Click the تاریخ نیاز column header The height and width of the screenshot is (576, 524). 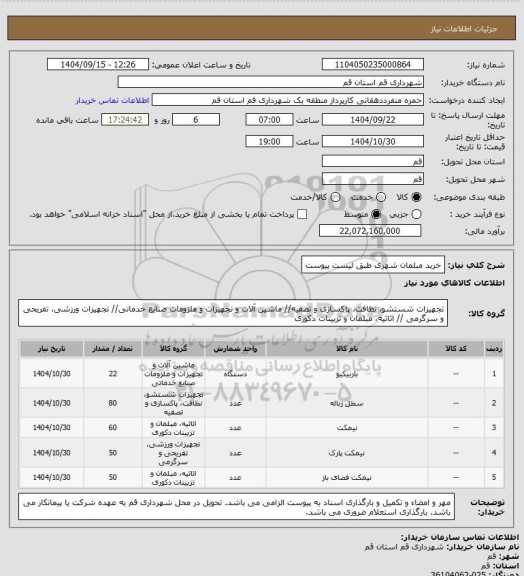pos(51,349)
